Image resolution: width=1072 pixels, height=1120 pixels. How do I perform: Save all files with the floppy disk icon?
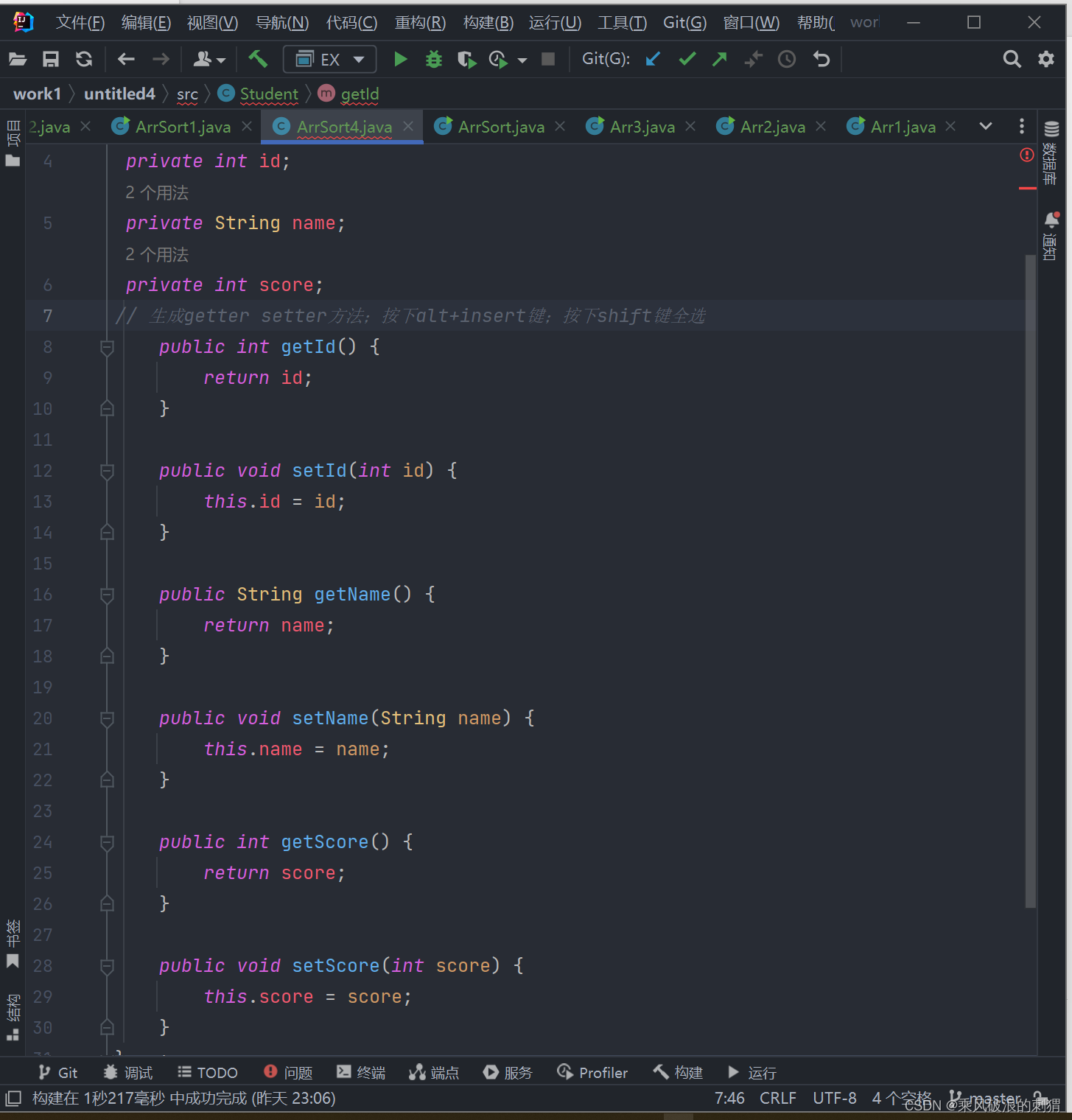tap(50, 59)
